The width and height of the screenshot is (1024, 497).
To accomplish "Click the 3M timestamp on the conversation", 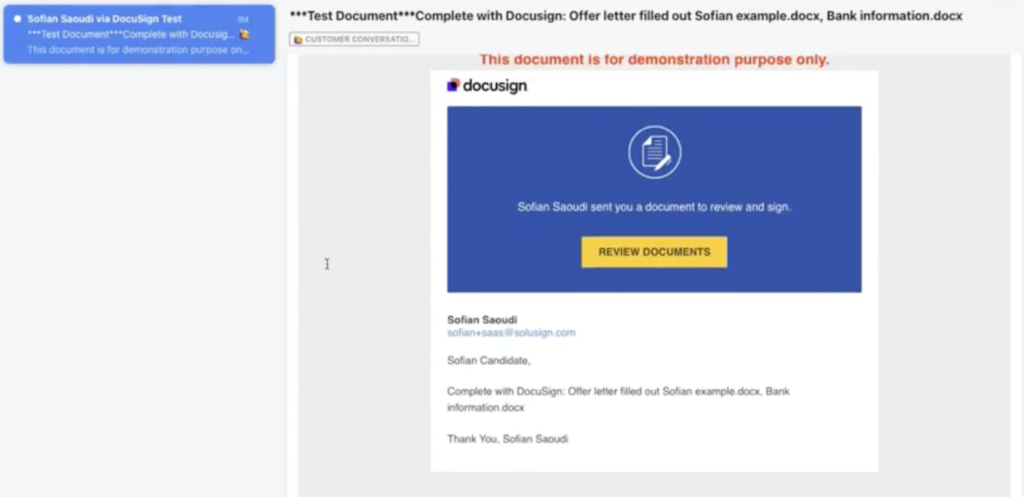I will tap(243, 20).
